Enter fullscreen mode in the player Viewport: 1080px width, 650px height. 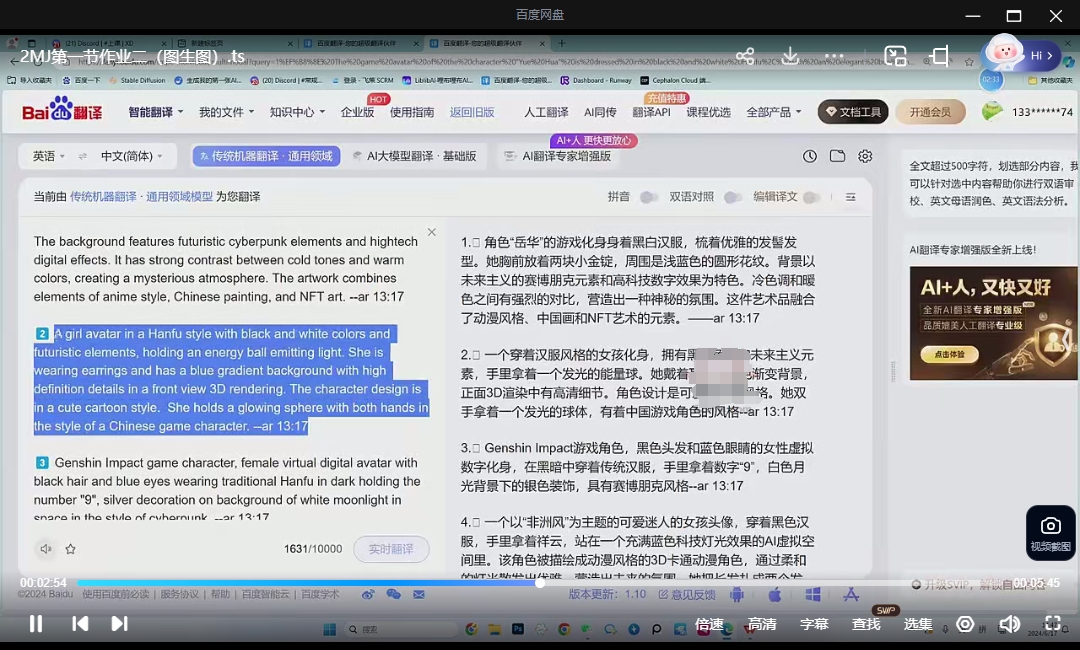(1052, 624)
